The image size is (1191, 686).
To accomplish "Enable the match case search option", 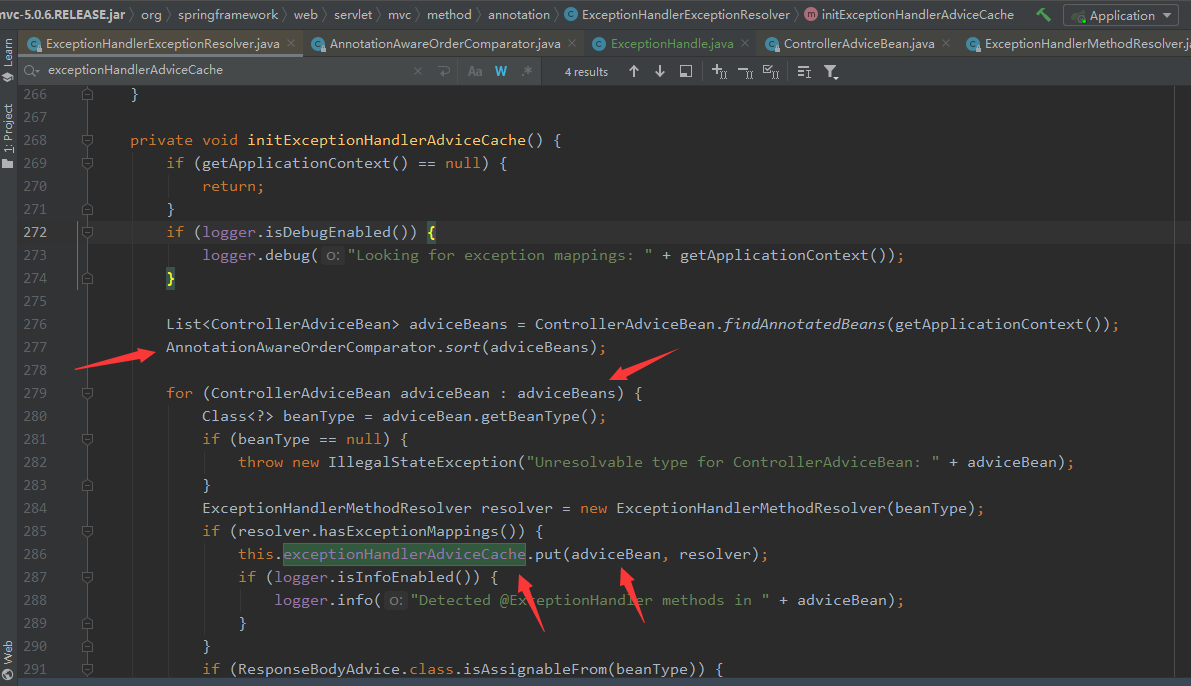I will point(475,70).
